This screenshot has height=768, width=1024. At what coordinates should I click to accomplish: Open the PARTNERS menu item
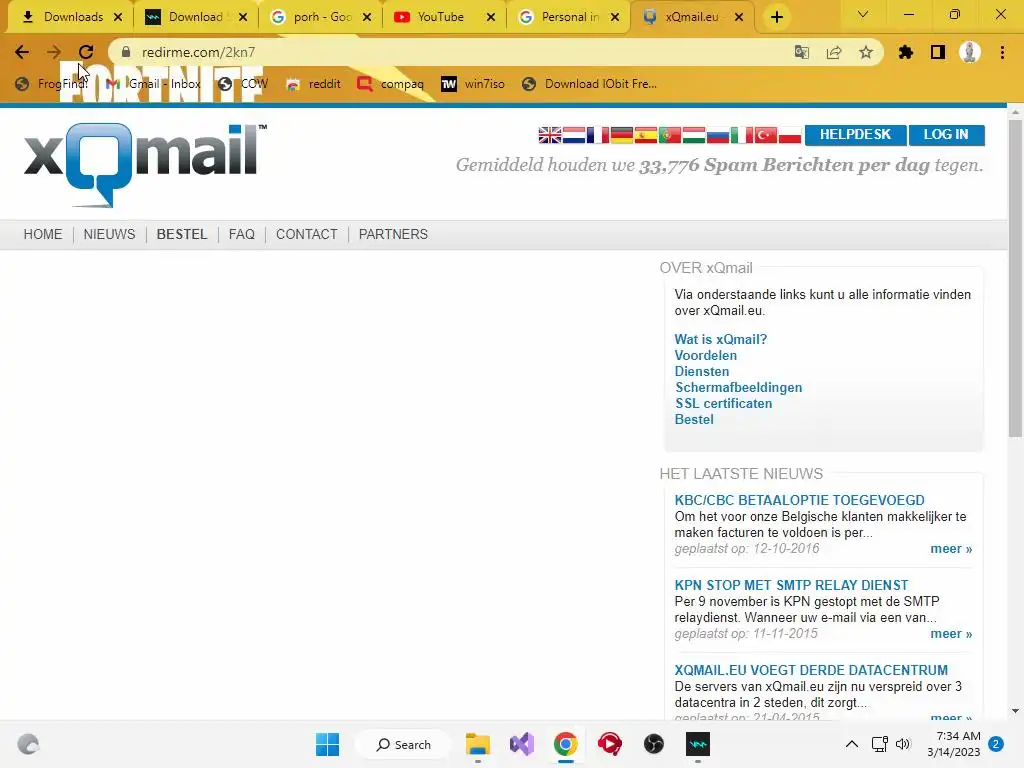tap(393, 234)
